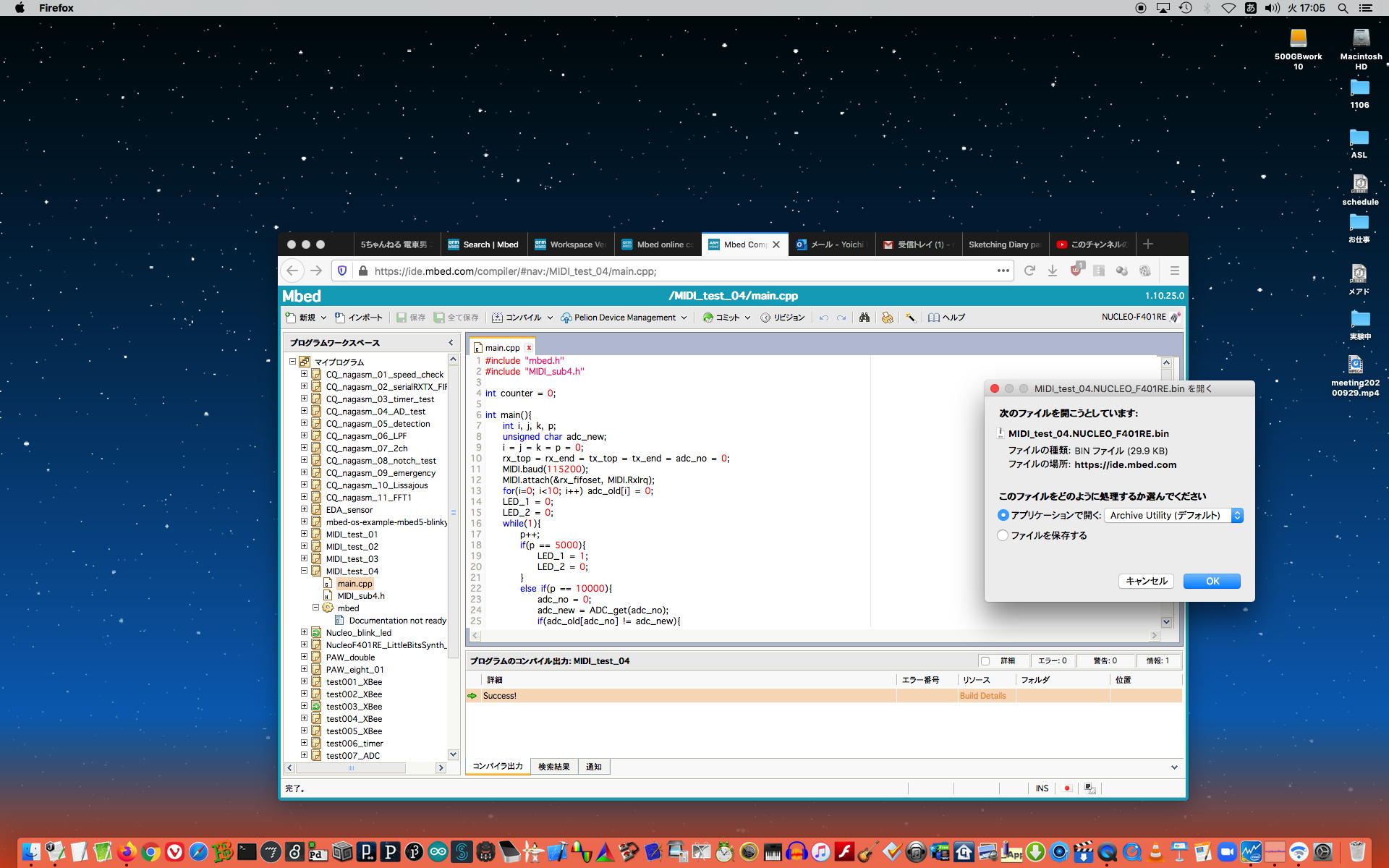Expand the Nucleo_blink_led program folder
Viewport: 1389px width, 868px height.
pyautogui.click(x=304, y=632)
